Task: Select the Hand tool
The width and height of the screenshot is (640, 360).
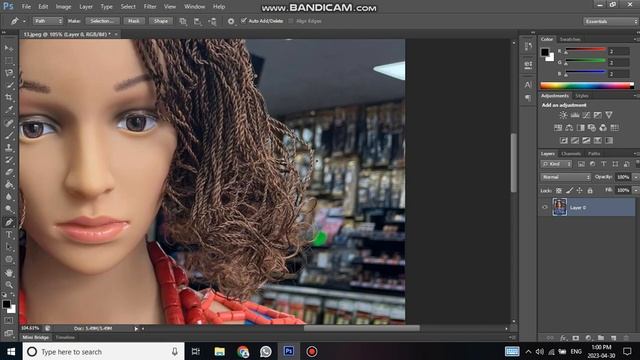Action: point(9,272)
